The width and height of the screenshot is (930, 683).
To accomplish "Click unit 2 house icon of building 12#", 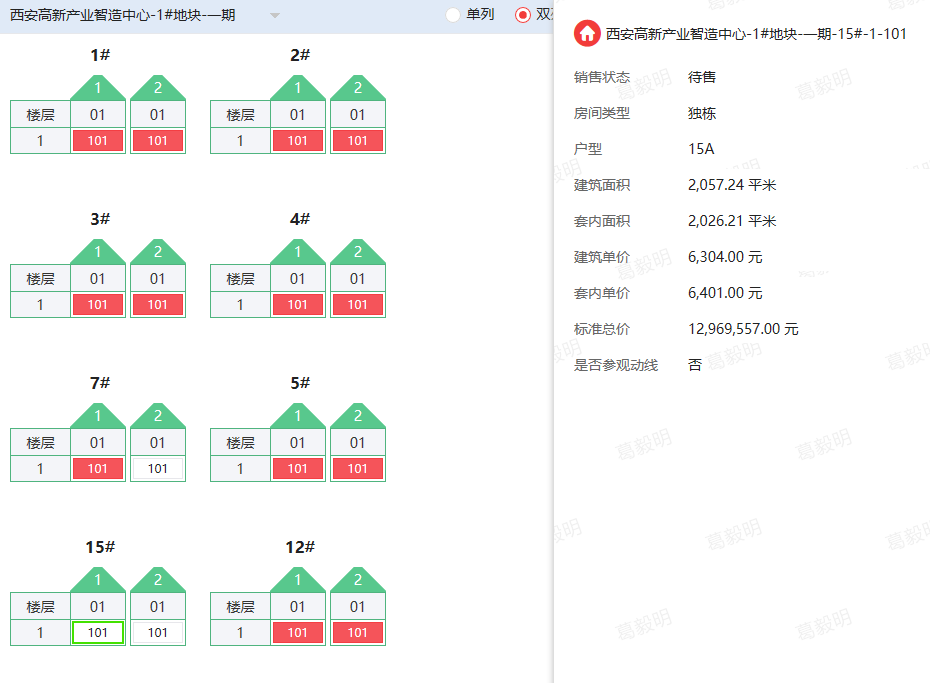I will coord(358,580).
